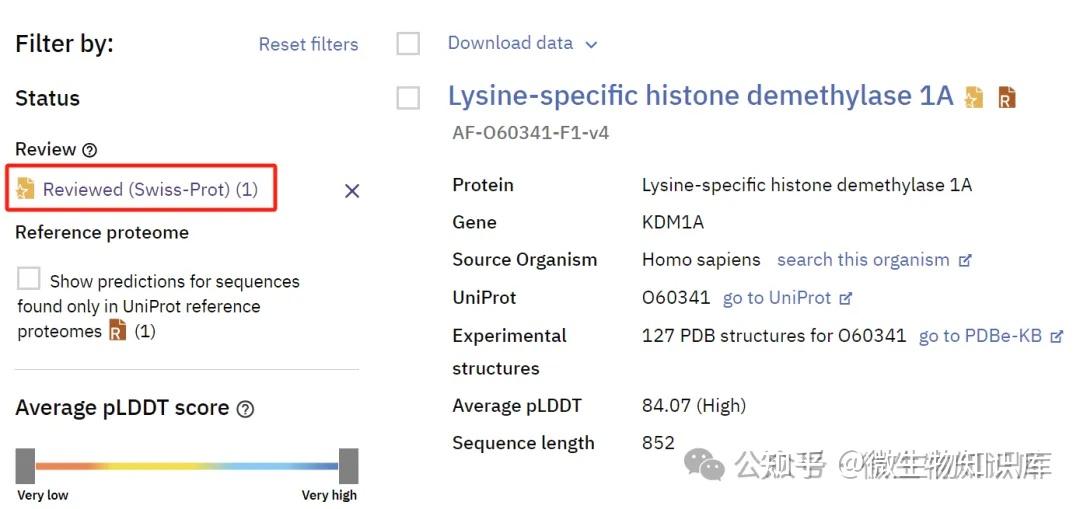Click the Review help question-mark icon
Viewport: 1080px width, 509px height.
(90, 150)
